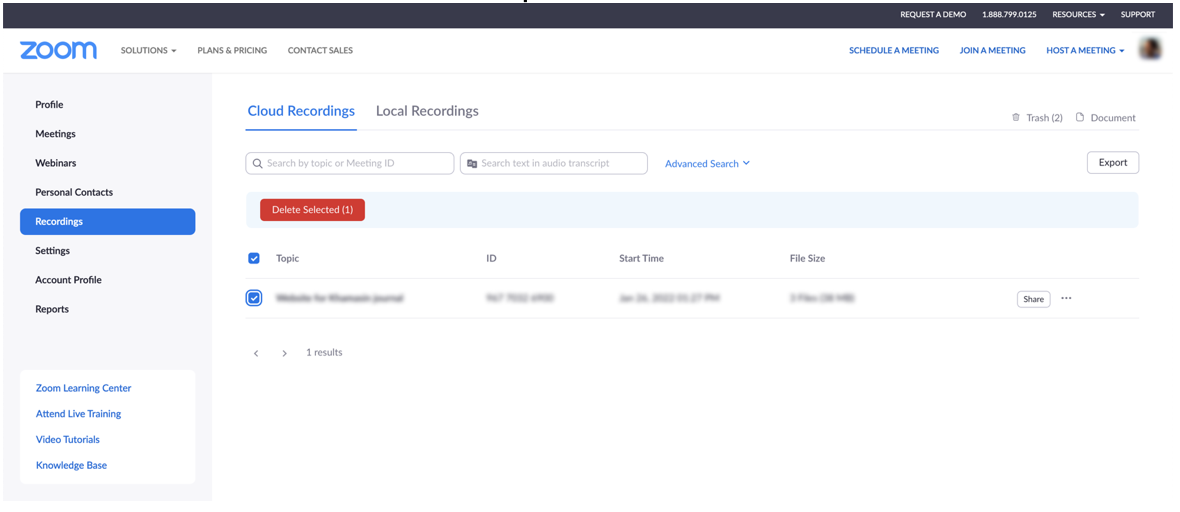
Task: Open Settings in sidebar
Action: coord(53,251)
